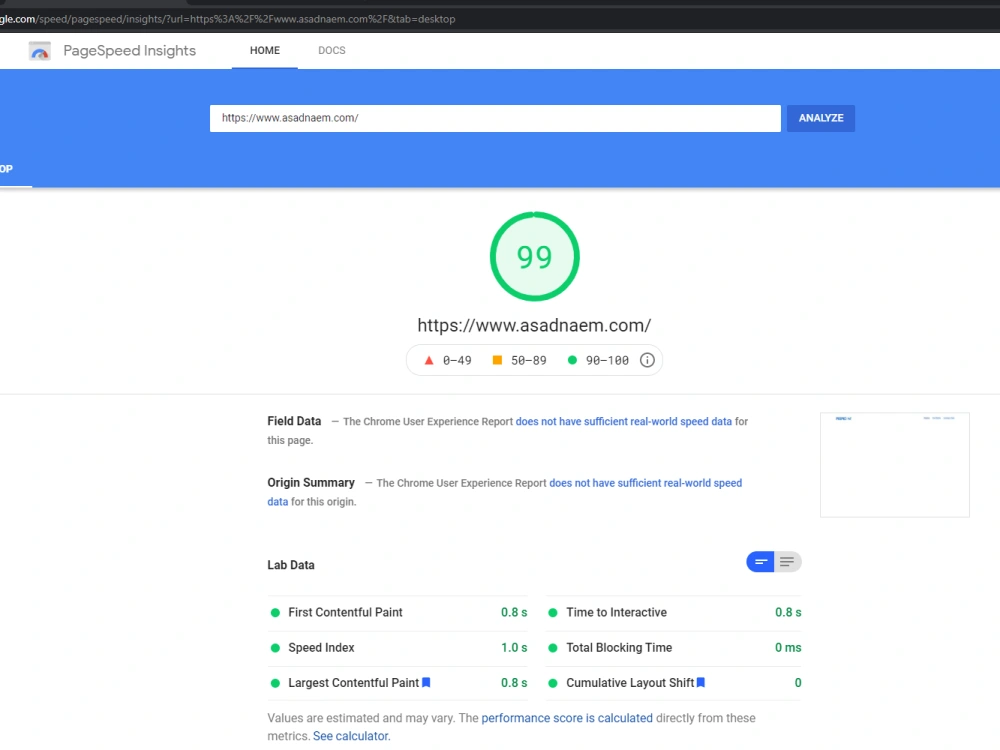
Task: Click the https://www.asadnaem.com/ heading under score
Action: click(x=534, y=325)
